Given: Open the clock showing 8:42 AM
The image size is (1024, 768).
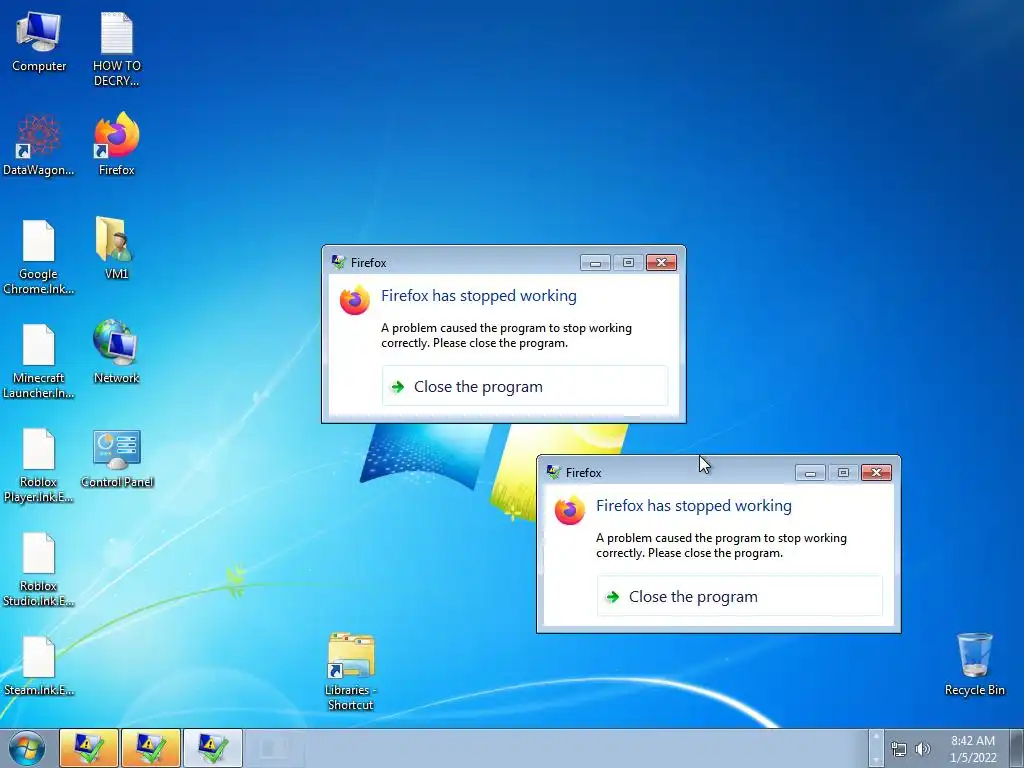Looking at the screenshot, I should coord(973,748).
